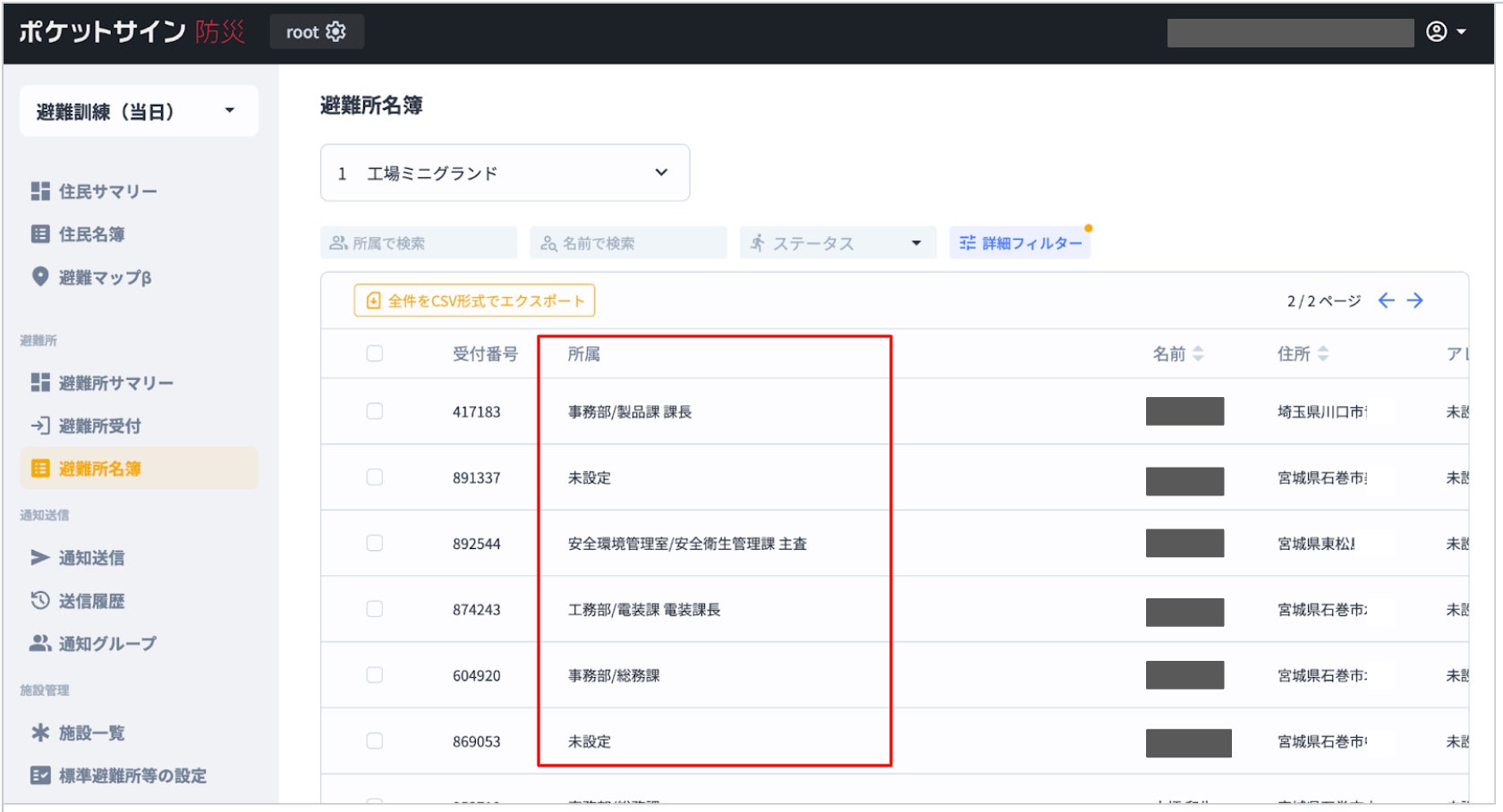Check the row for 受付番号 417183
This screenshot has height=812, width=1503.
point(375,411)
